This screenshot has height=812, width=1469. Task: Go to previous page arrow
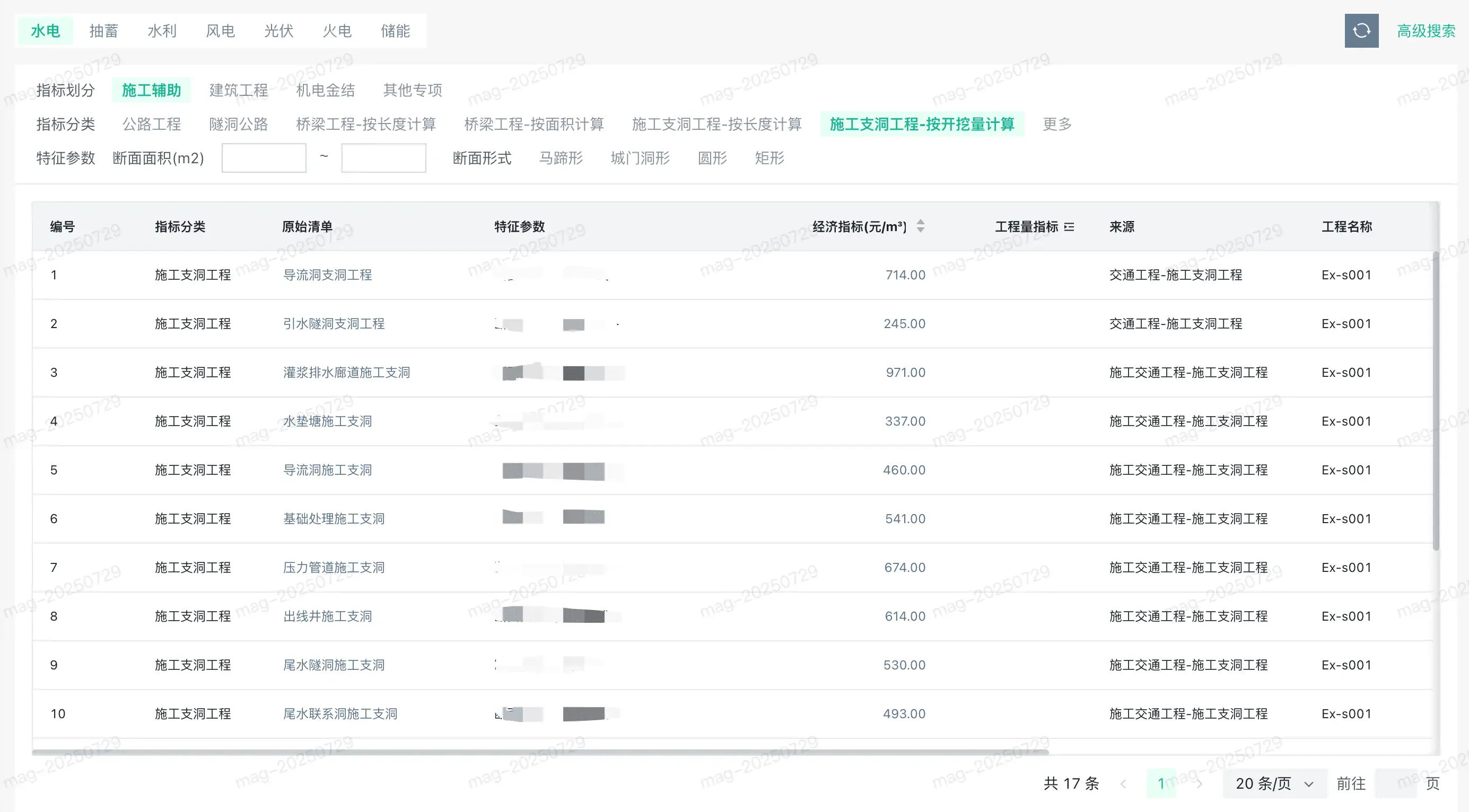pos(1123,783)
